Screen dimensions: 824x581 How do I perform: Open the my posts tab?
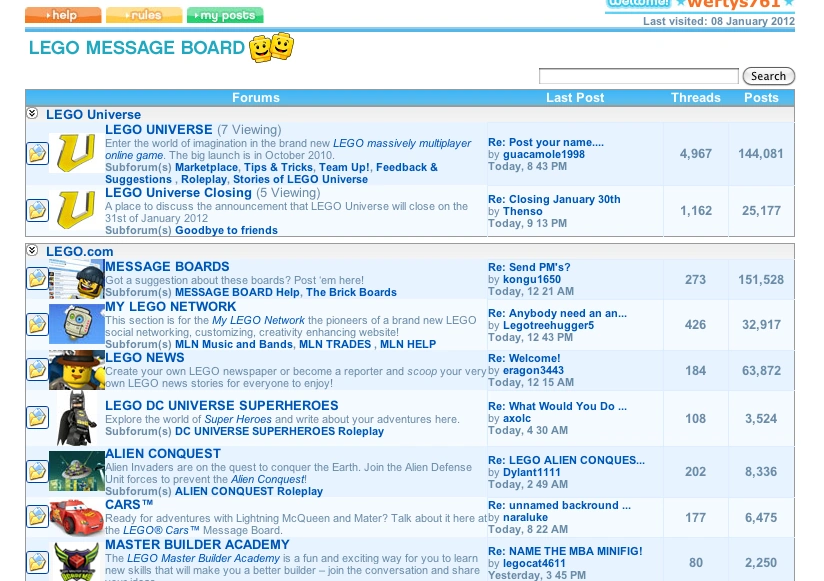225,15
